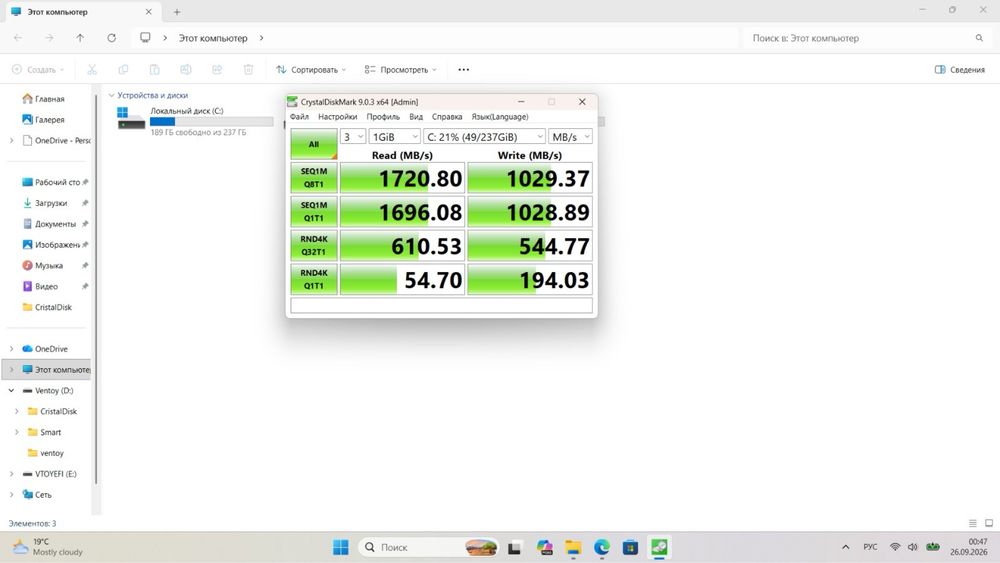The image size is (1000, 563).
Task: Go back in File Explorer
Action: click(x=18, y=38)
